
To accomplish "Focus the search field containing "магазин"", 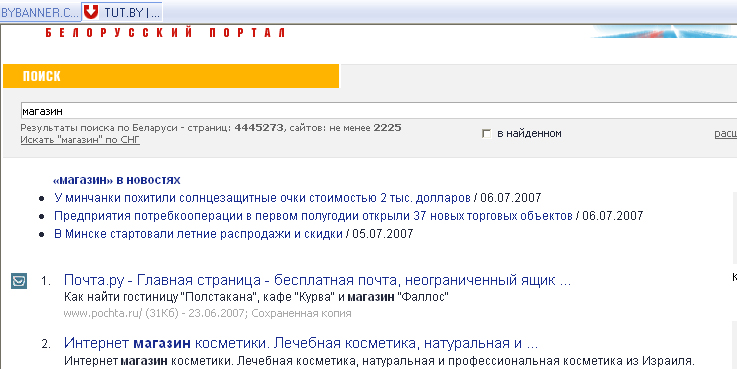I will pyautogui.click(x=378, y=111).
